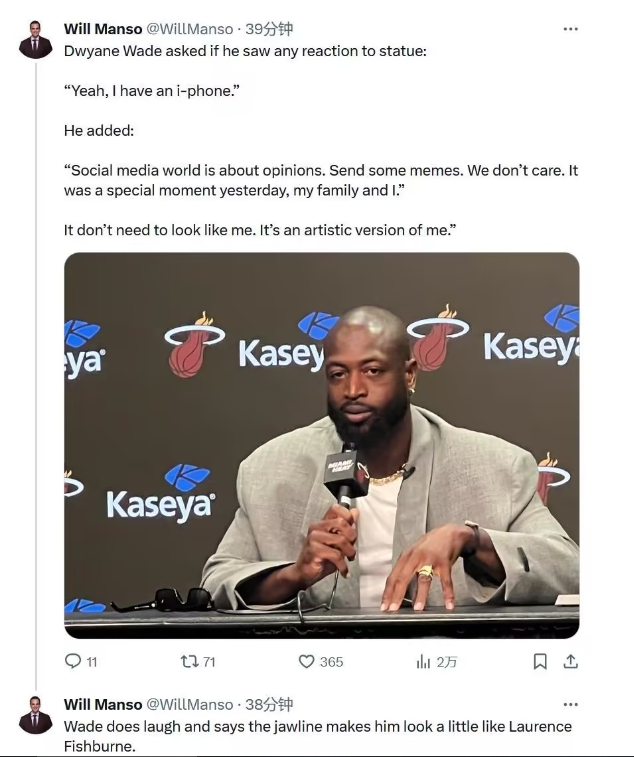Screen dimensions: 634x757
Task: Click the 365 likes count
Action: click(x=331, y=661)
